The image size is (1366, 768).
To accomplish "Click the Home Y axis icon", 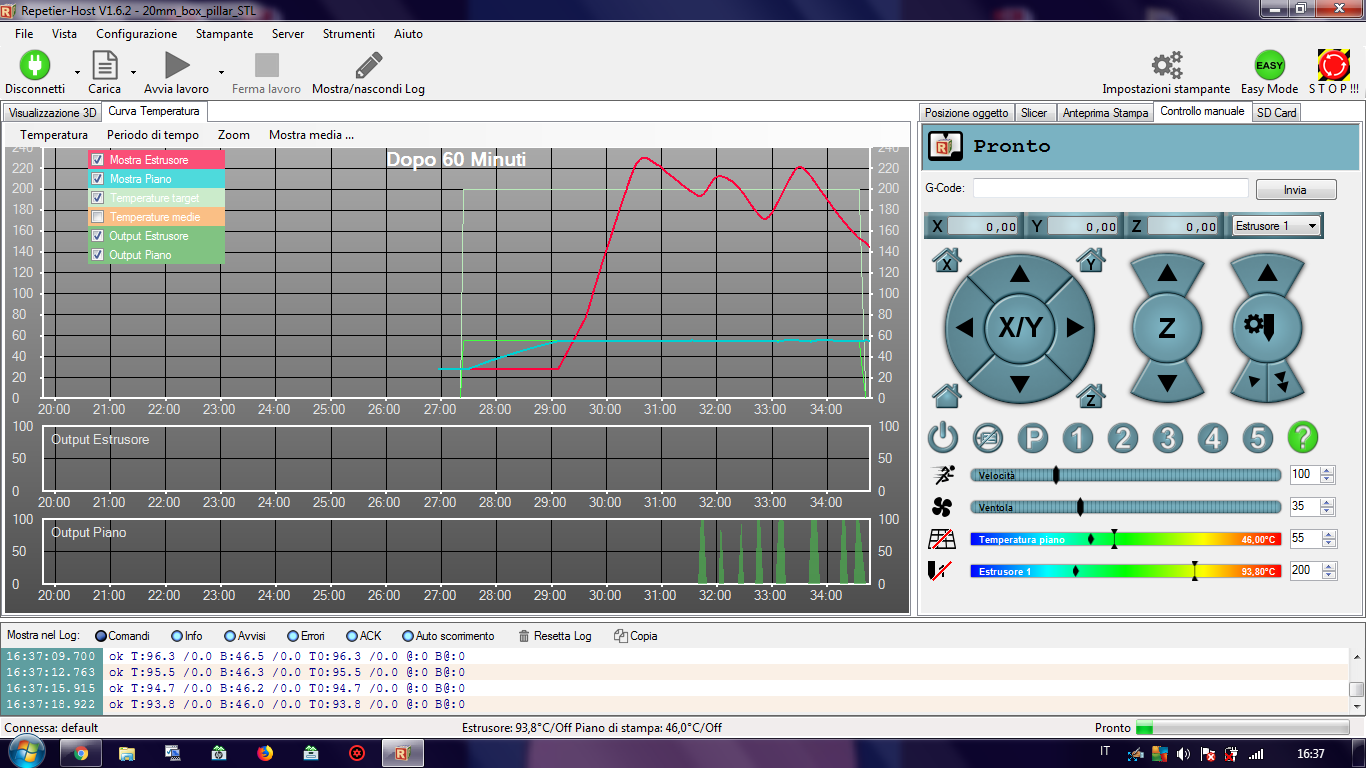I will 1090,261.
